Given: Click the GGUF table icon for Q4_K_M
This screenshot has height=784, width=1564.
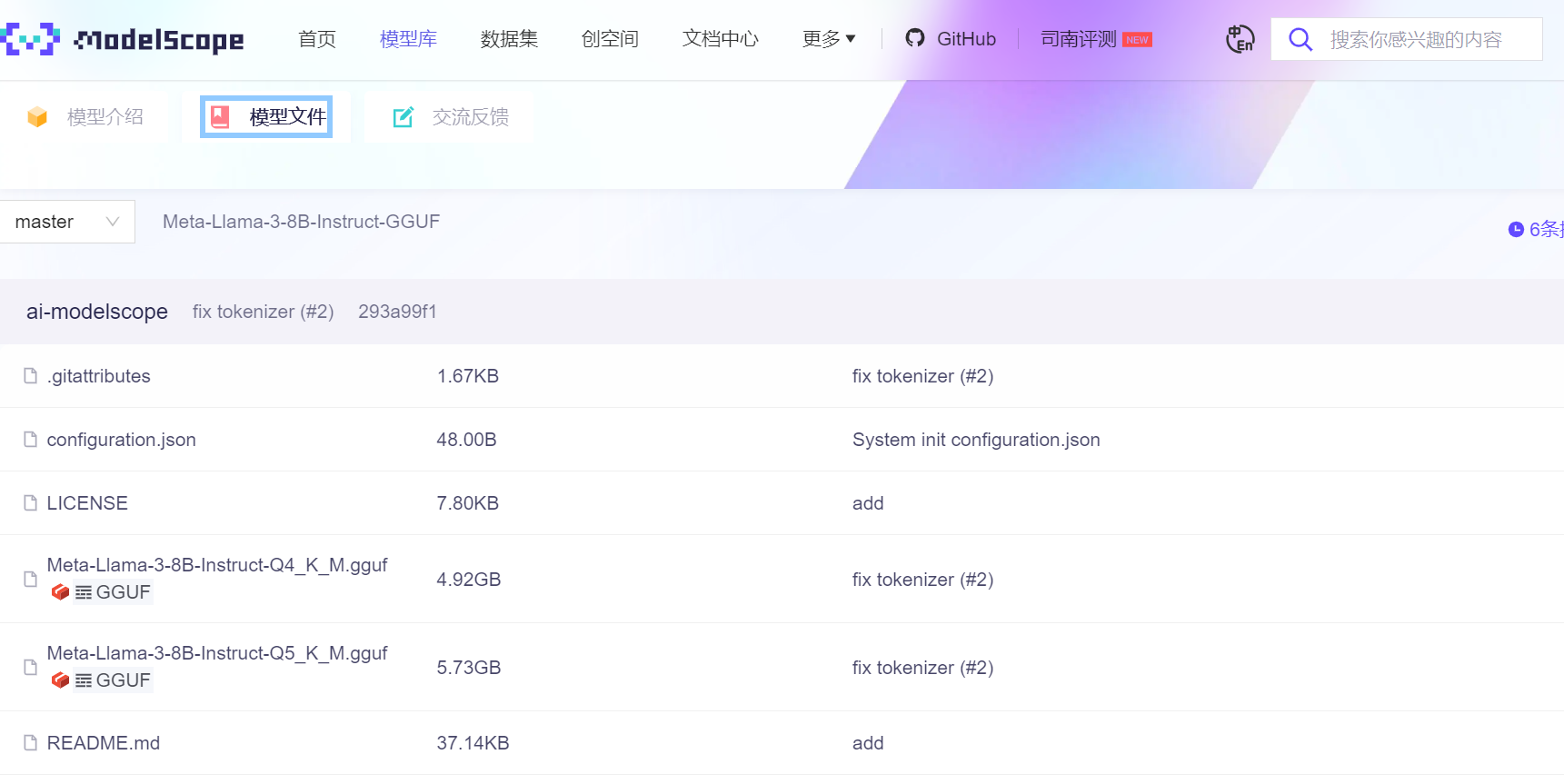Looking at the screenshot, I should (84, 592).
